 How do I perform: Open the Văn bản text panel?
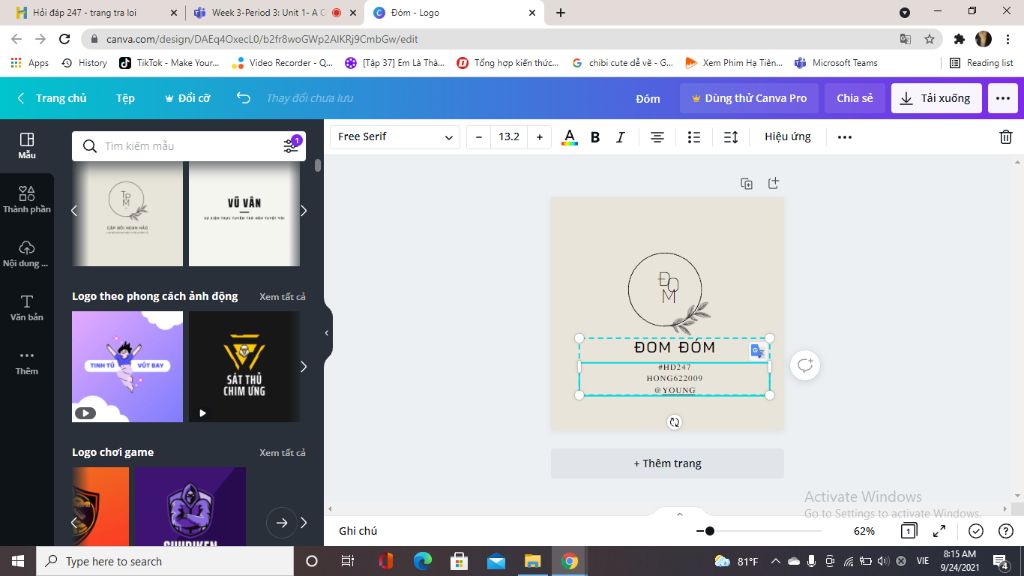coord(27,308)
